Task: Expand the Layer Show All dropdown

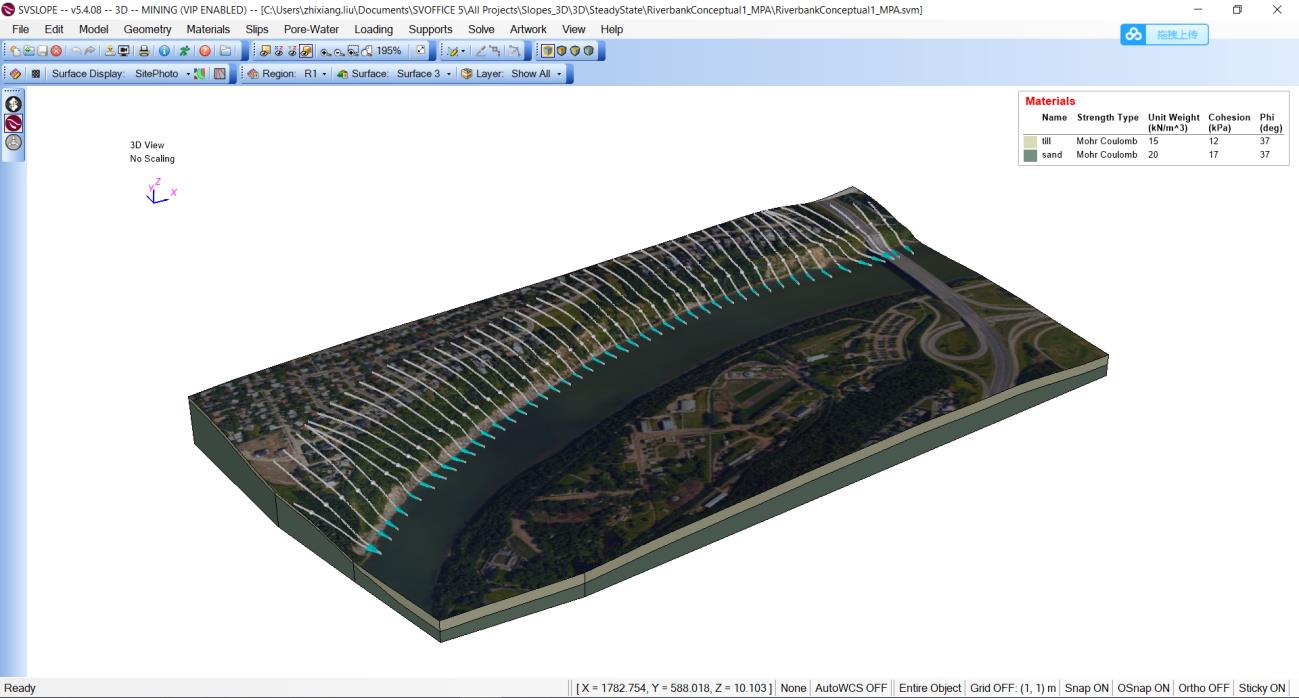Action: (559, 74)
